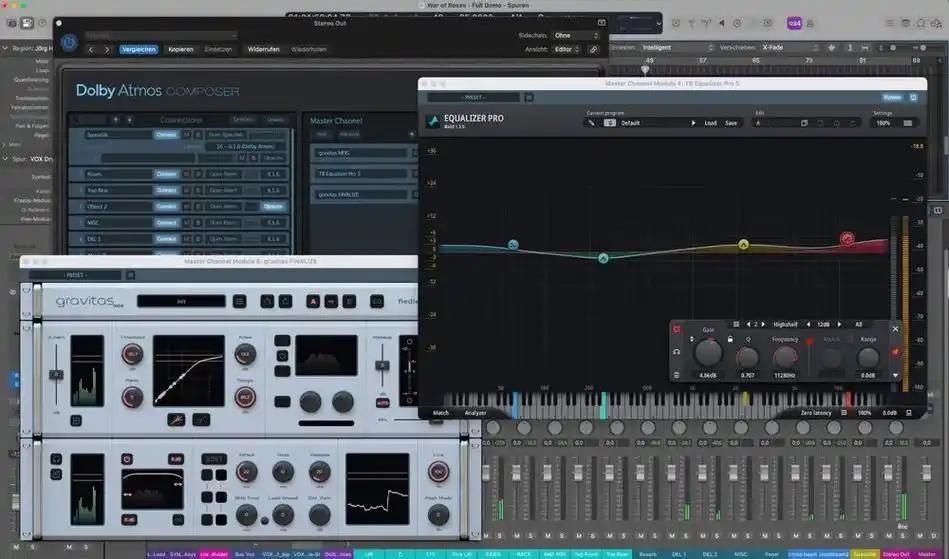The height and width of the screenshot is (559, 949).
Task: Select the teal bell EQ band node
Action: pos(604,258)
